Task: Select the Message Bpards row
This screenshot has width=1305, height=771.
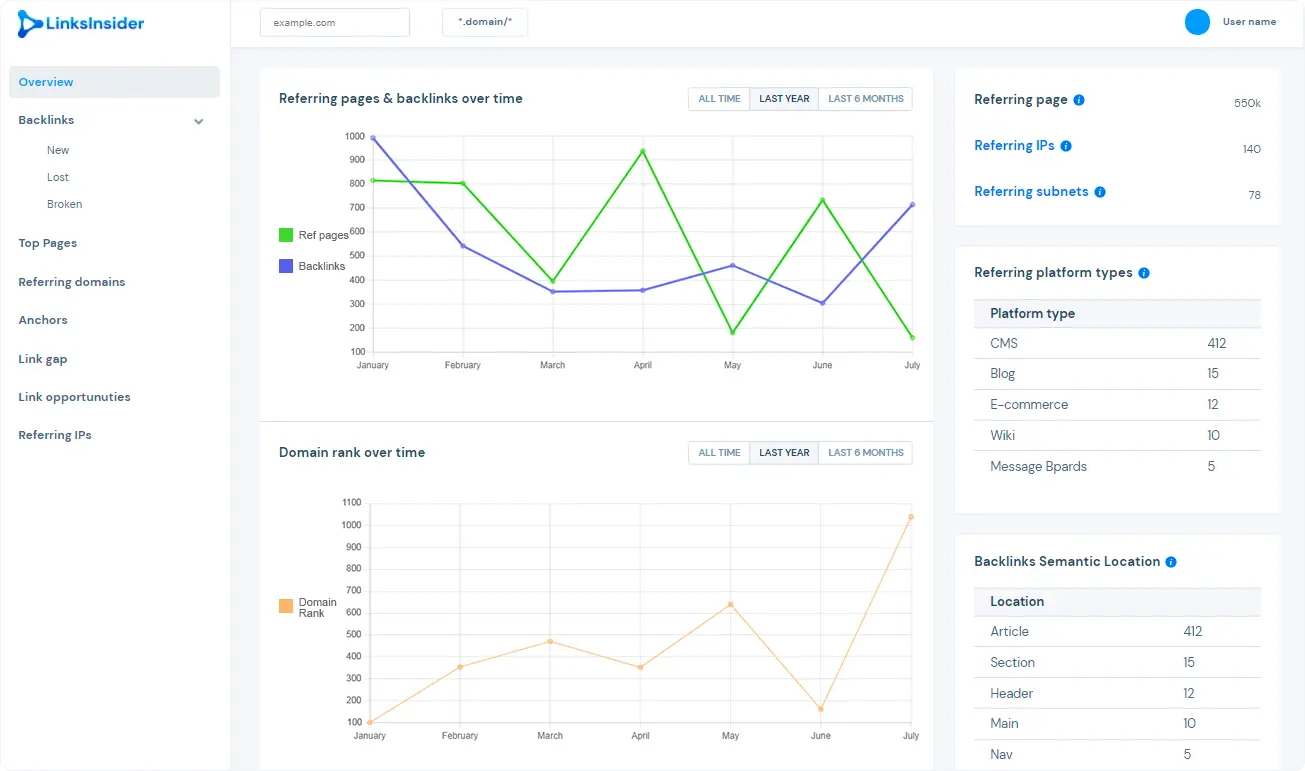Action: pos(1117,466)
